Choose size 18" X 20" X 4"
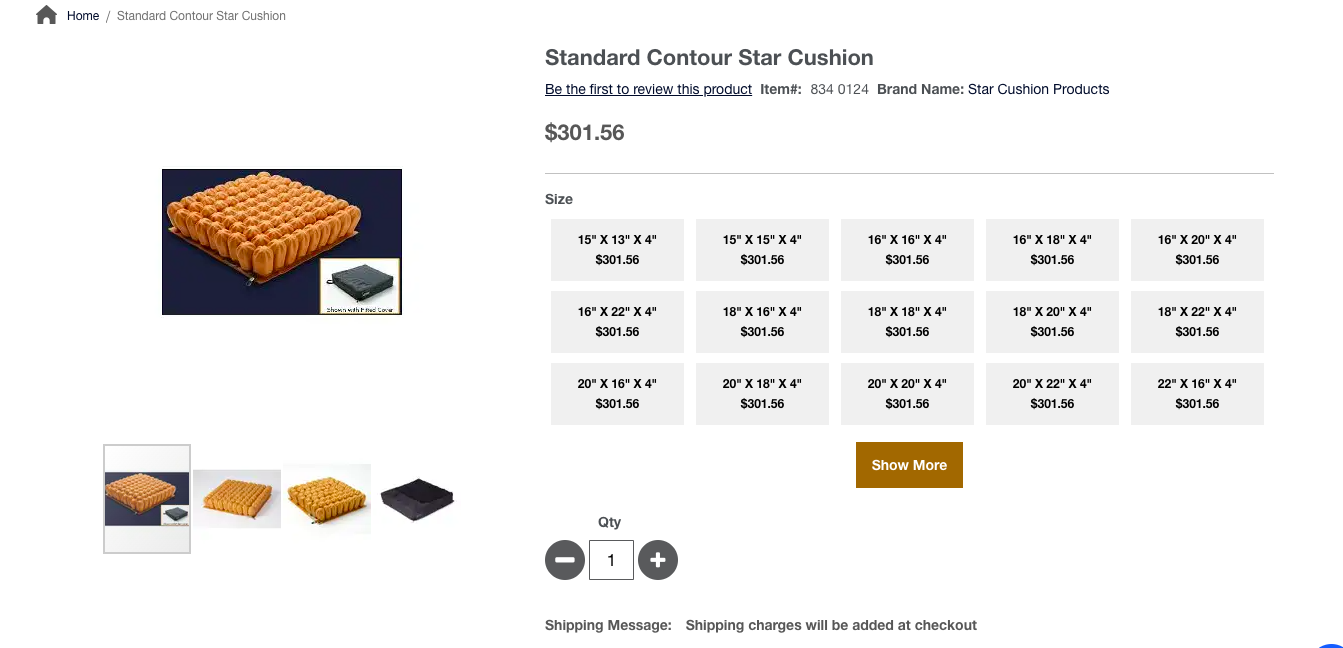Image resolution: width=1343 pixels, height=648 pixels. coord(1052,322)
